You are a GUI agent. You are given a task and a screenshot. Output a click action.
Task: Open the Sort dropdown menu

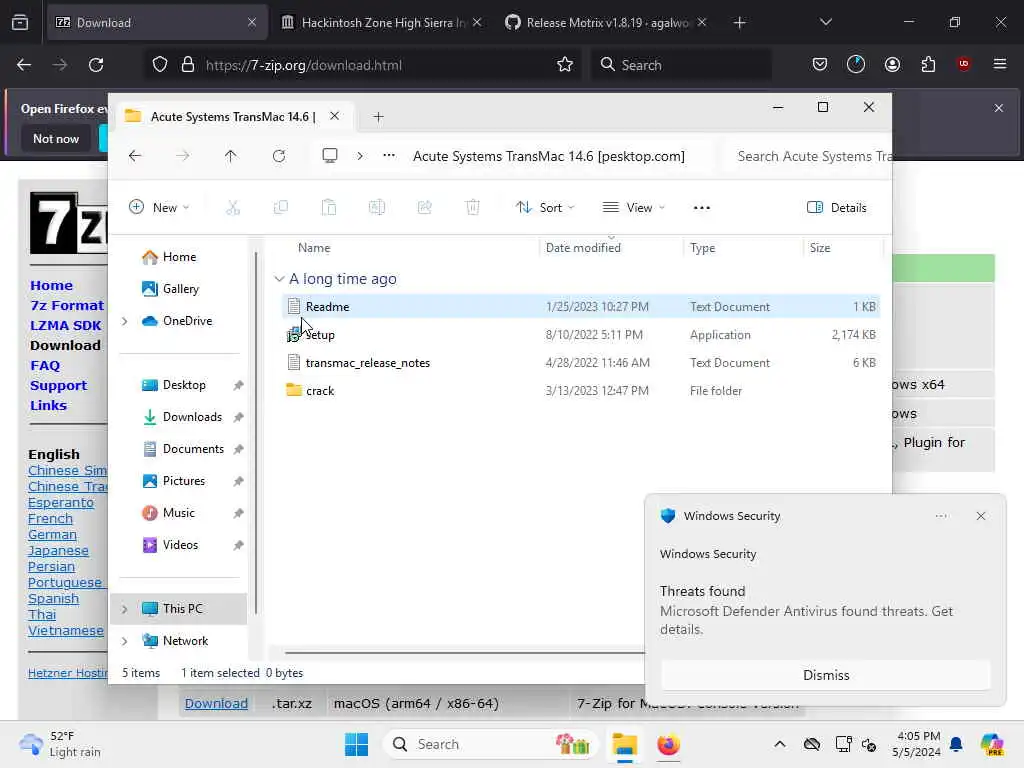(545, 208)
